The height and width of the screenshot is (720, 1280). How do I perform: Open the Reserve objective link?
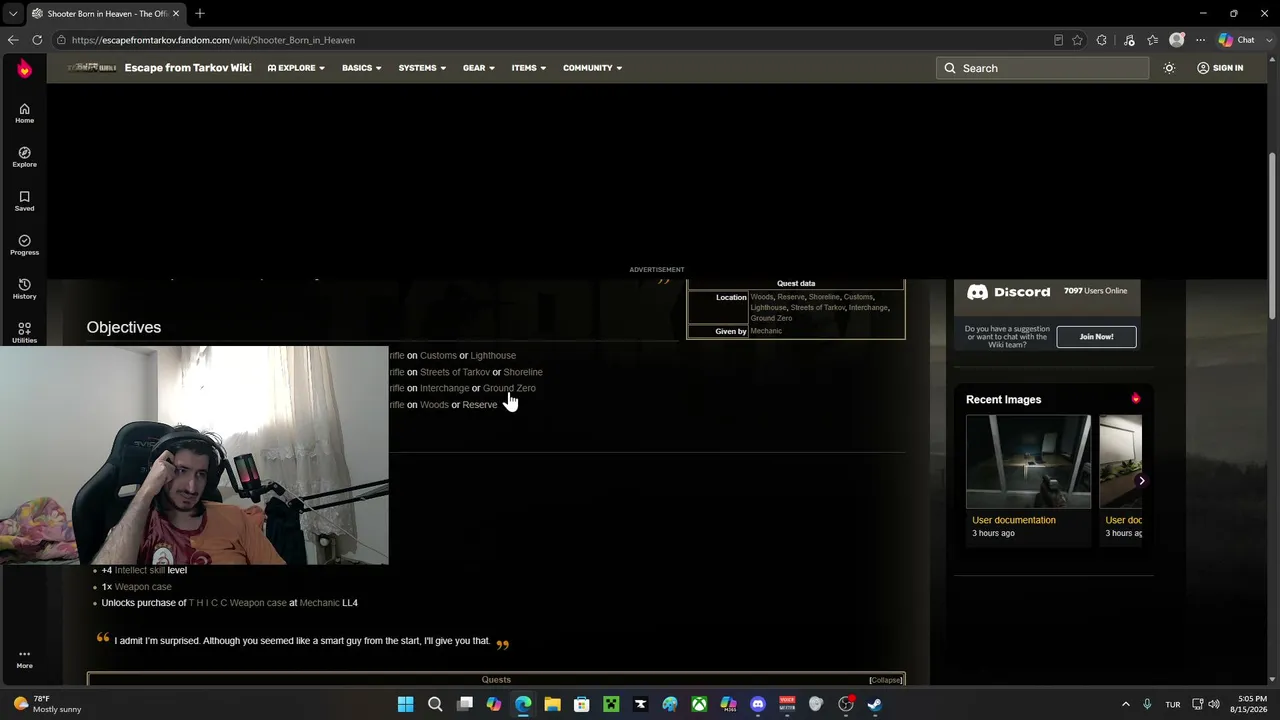pyautogui.click(x=480, y=405)
